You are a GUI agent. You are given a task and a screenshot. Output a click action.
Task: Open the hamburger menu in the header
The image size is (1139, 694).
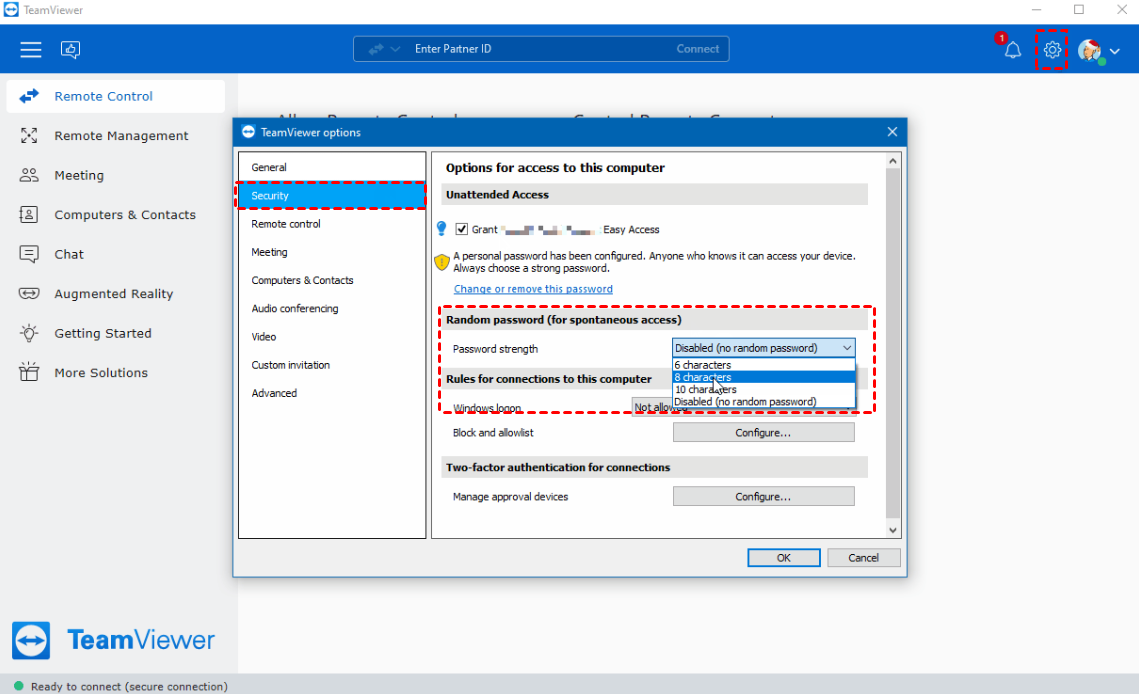(31, 49)
